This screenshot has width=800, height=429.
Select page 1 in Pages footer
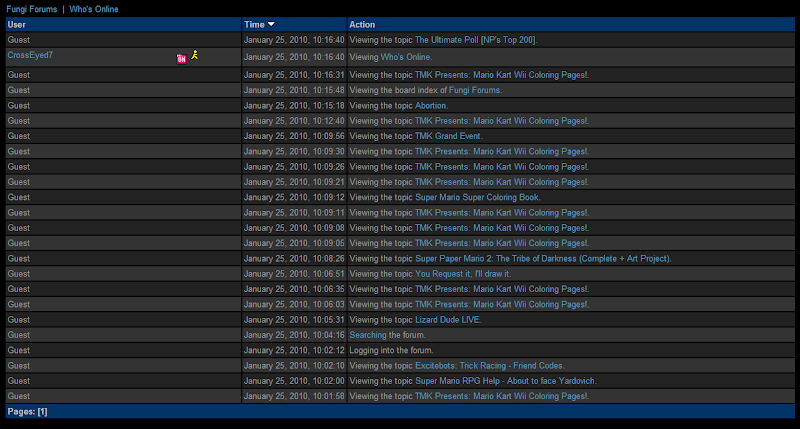pyautogui.click(x=42, y=411)
